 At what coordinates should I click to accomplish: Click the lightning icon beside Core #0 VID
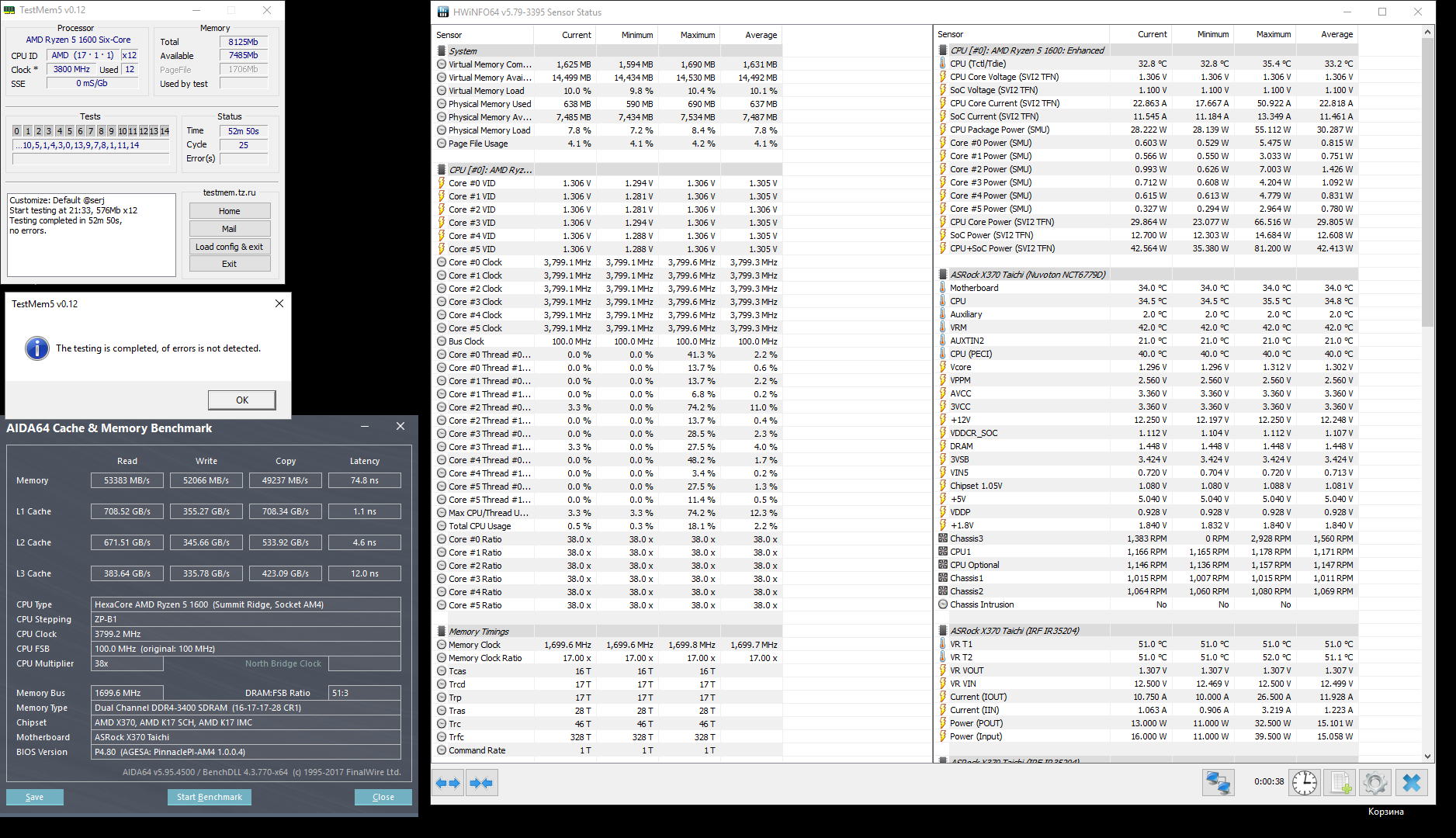click(442, 183)
